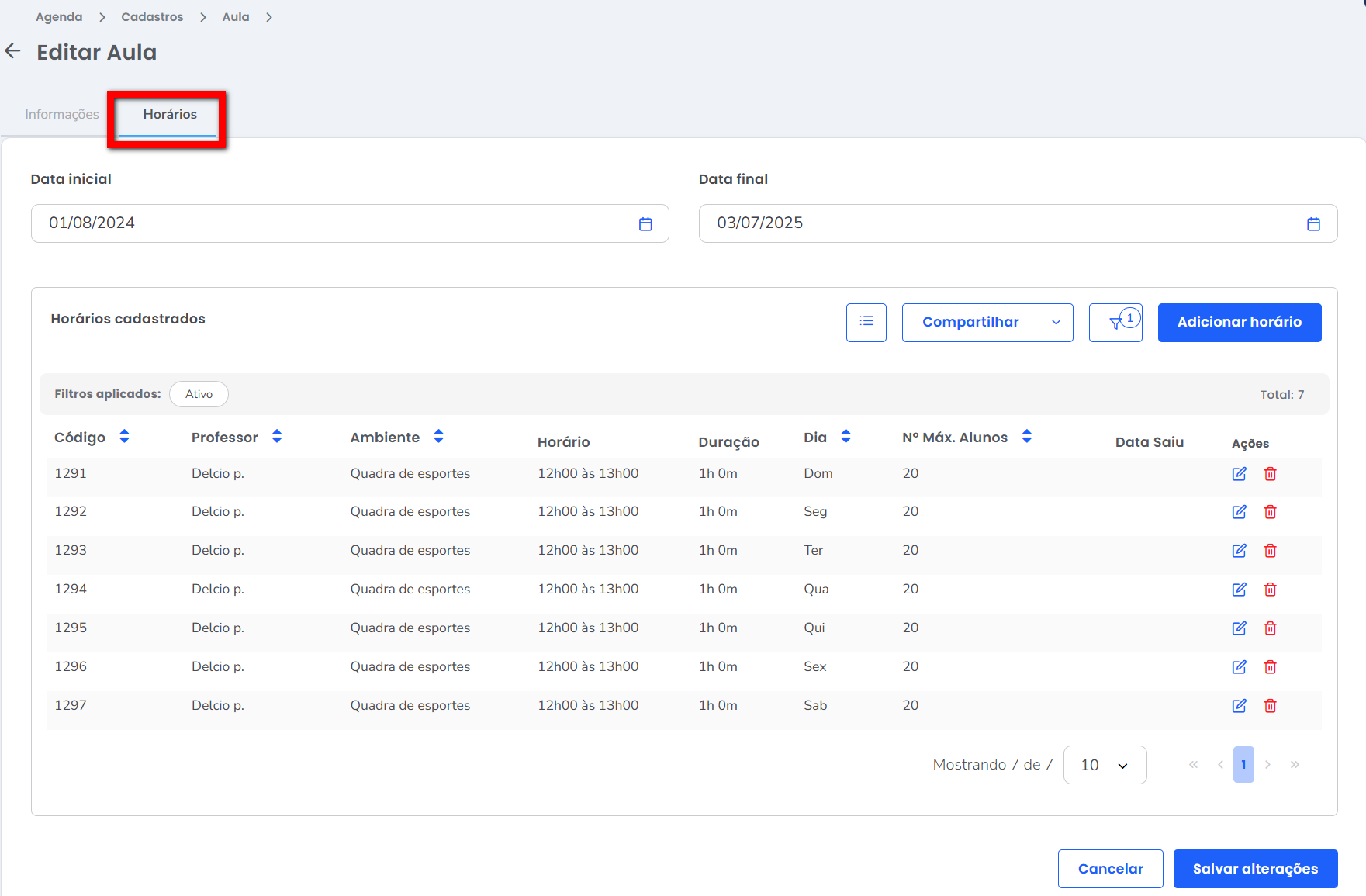Viewport: 1366px width, 896px height.
Task: Go to the first page of results
Action: point(1194,765)
